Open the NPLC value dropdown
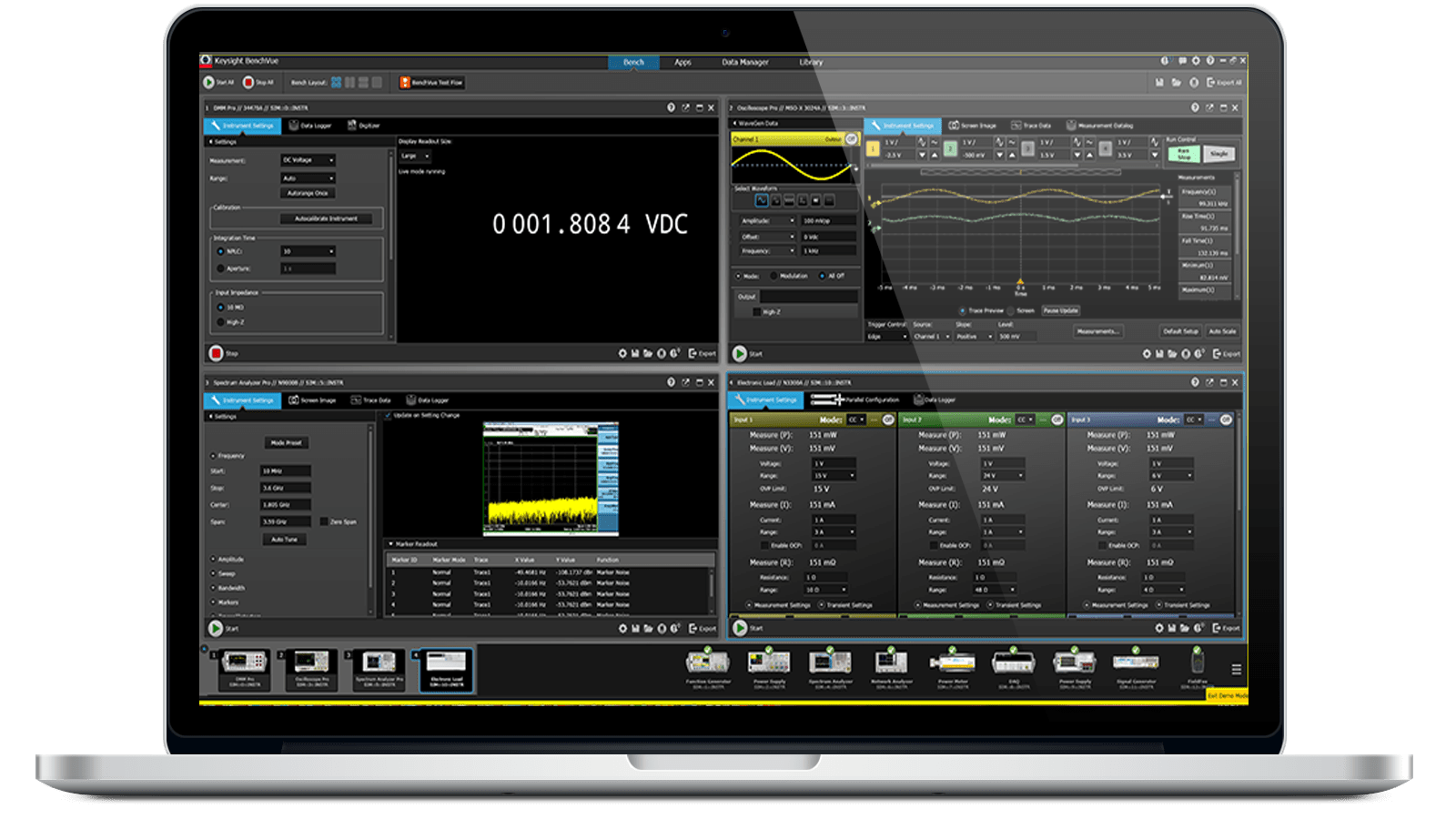1456x819 pixels. 308,251
